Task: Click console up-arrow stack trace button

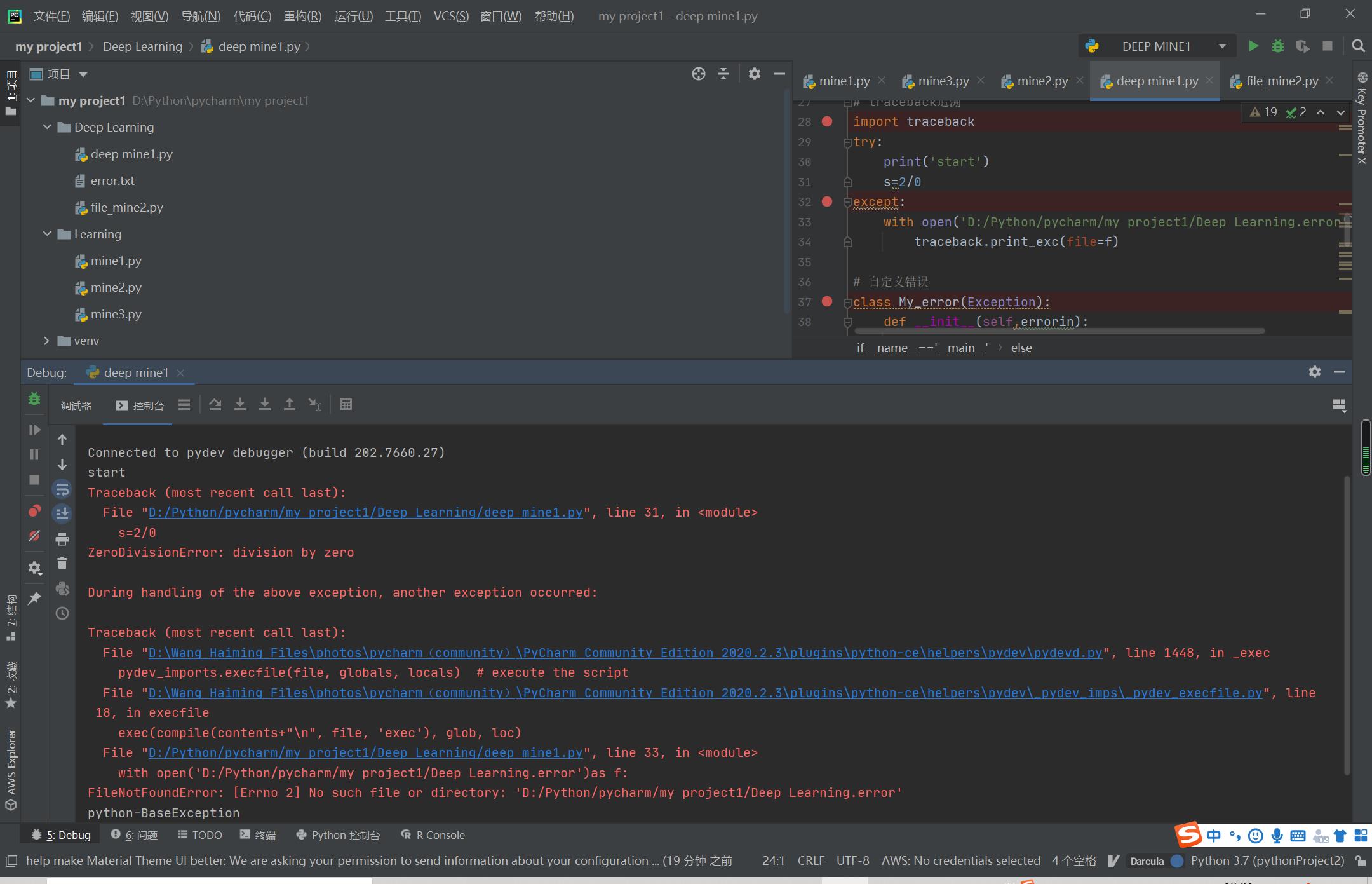Action: tap(62, 440)
